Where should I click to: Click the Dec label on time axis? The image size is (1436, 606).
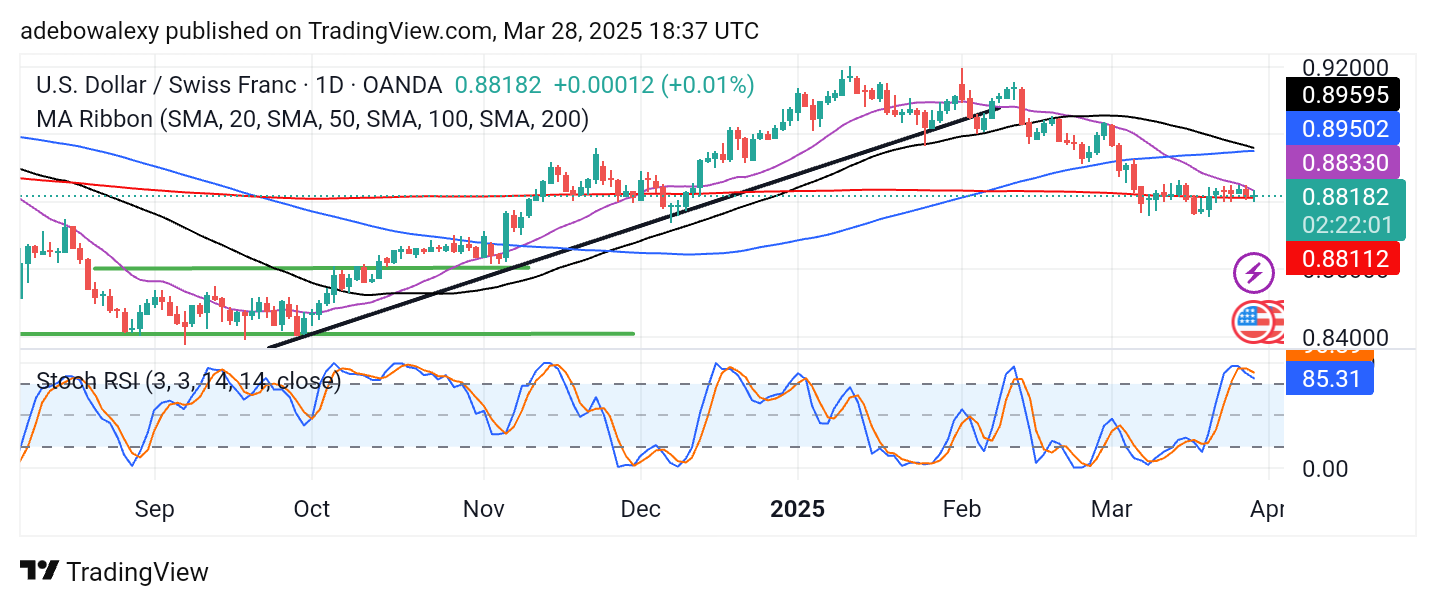click(640, 509)
